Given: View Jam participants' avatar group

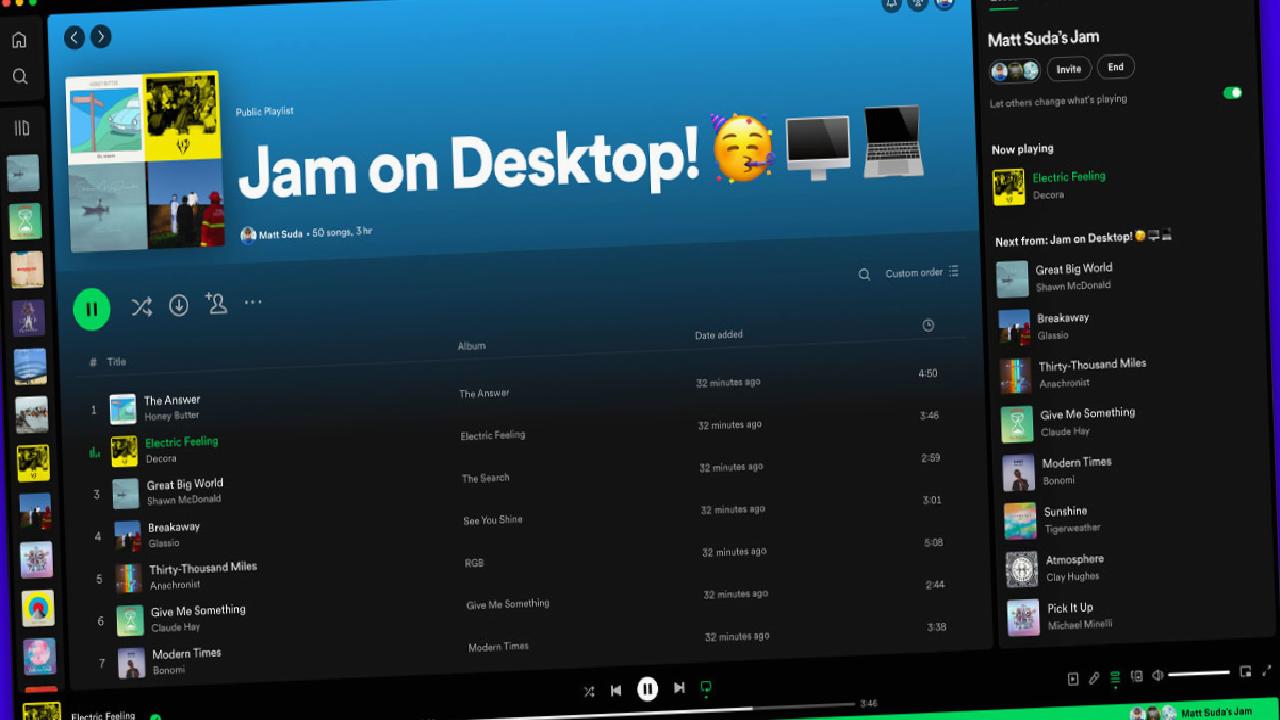Looking at the screenshot, I should click(1015, 71).
